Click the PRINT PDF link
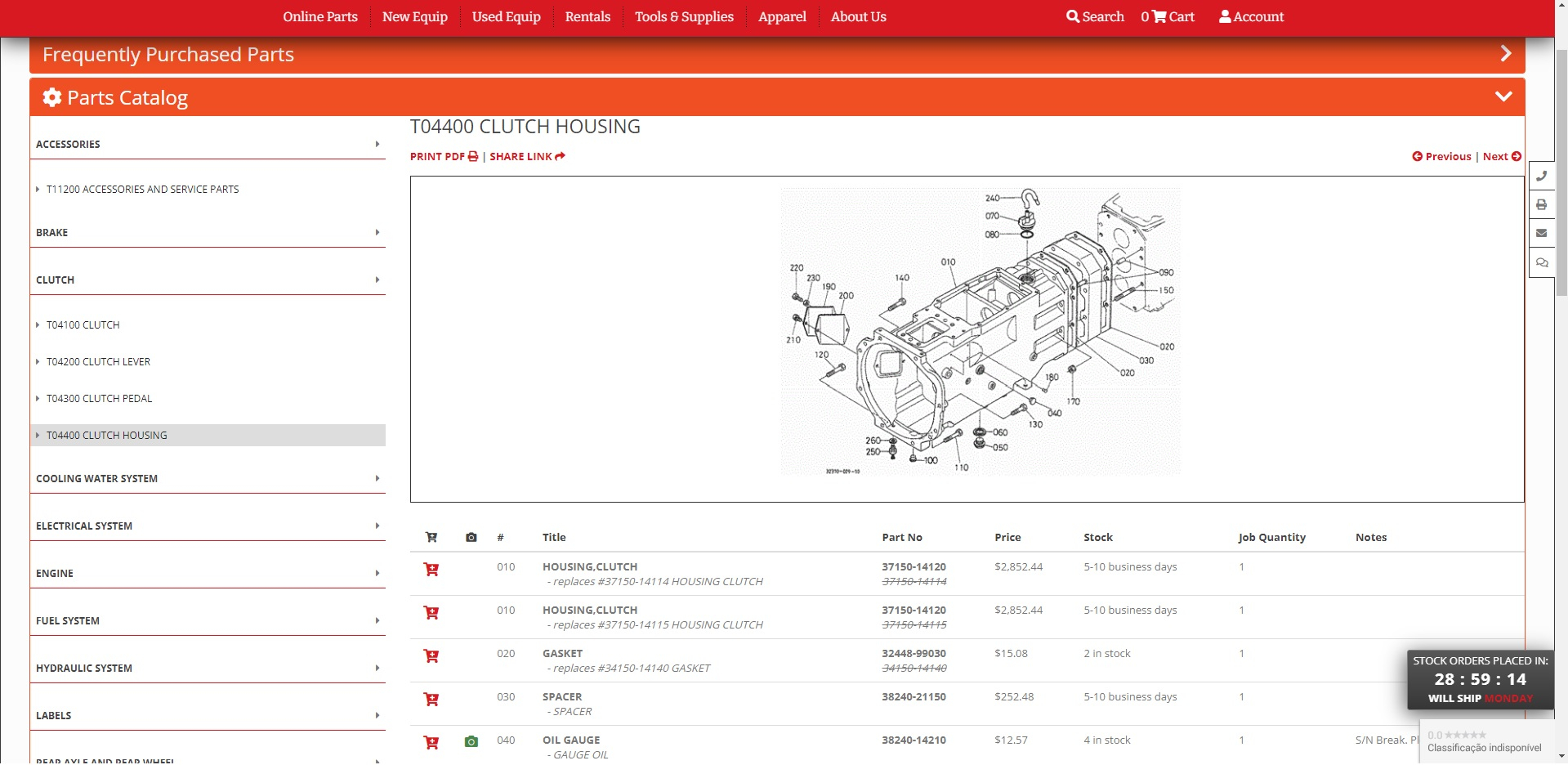Image resolution: width=1568 pixels, height=765 pixels. (x=444, y=157)
